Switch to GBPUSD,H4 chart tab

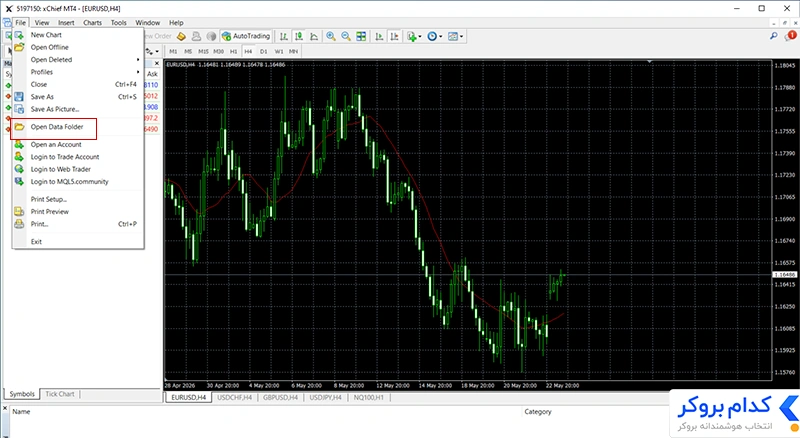coord(281,397)
